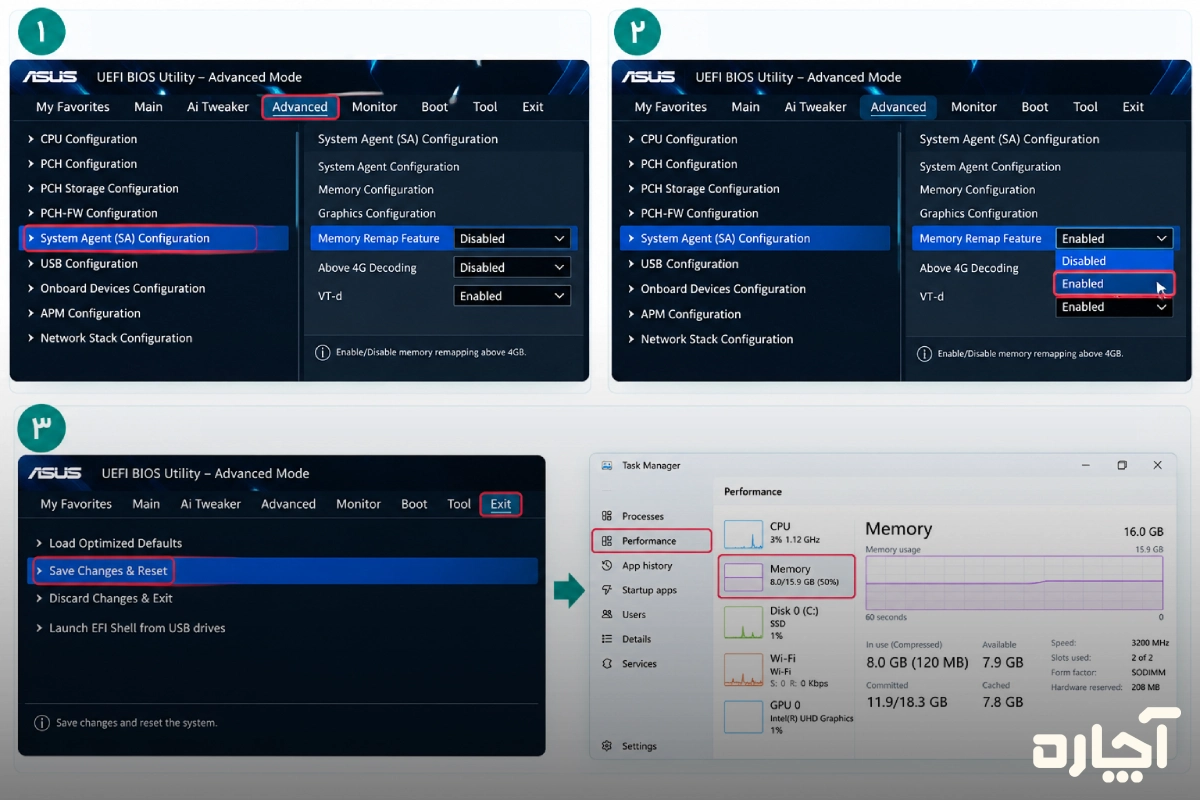Expand the Load Optimized Defaults chevron
1200x800 pixels.
coord(39,543)
